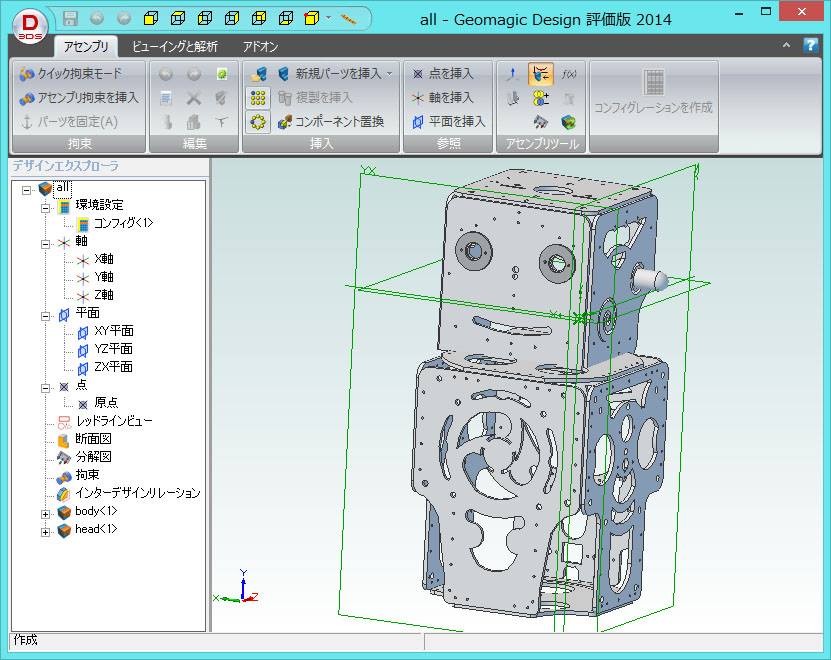Click the green refresh icon in 編集 group
Viewport: 831px width, 660px height.
click(x=222, y=74)
